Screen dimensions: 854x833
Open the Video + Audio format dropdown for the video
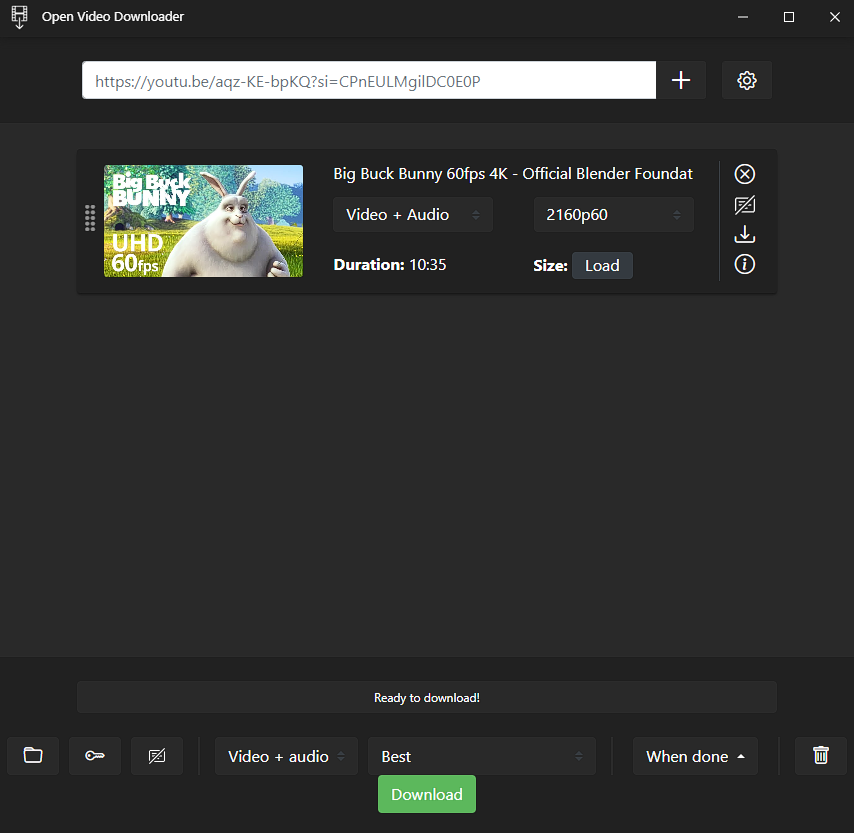[413, 215]
